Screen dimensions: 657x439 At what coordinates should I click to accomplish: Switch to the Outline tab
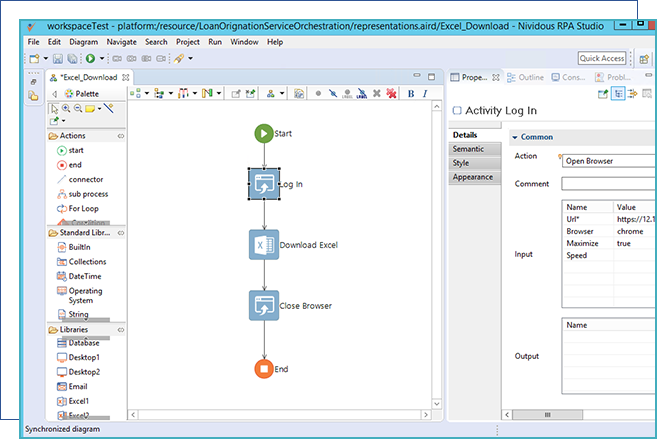pyautogui.click(x=525, y=77)
